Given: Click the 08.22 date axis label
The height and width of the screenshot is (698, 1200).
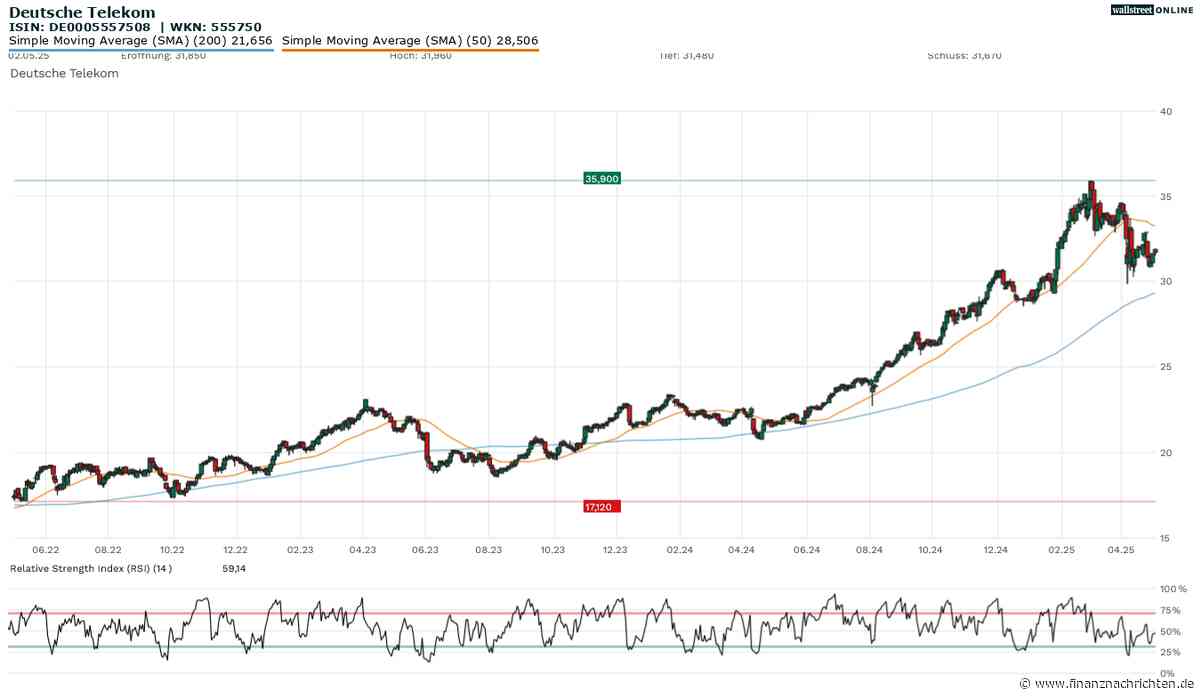Looking at the screenshot, I should [108, 549].
